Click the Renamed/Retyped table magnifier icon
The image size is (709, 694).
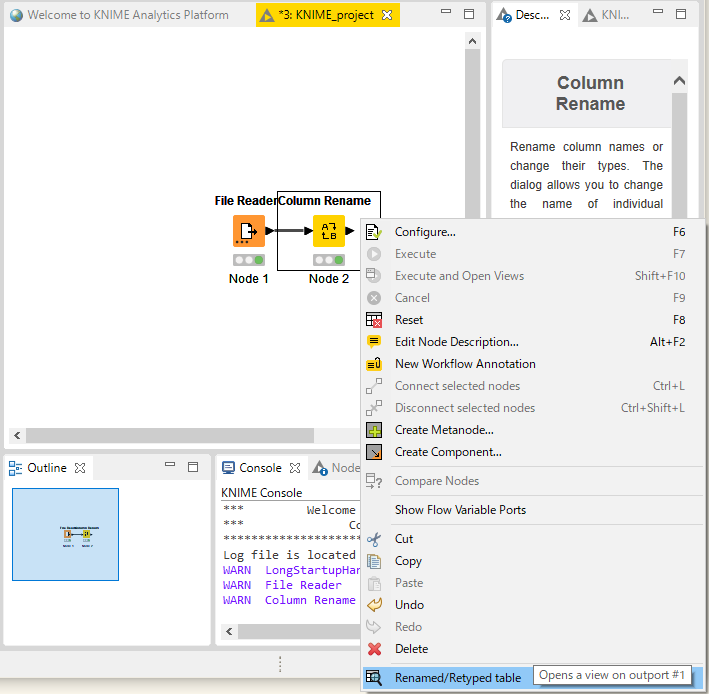point(373,678)
